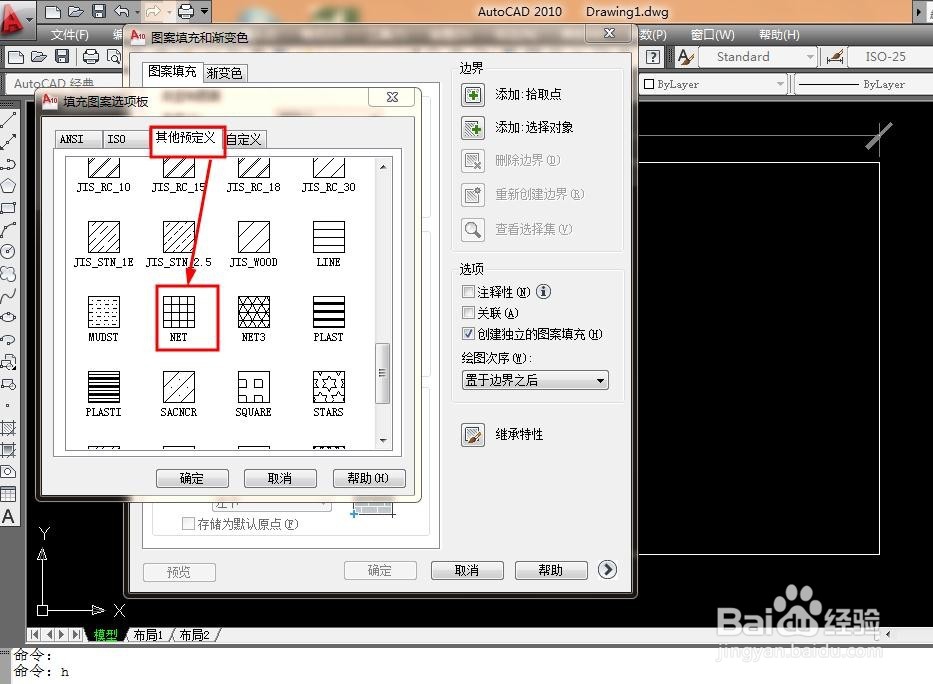
Task: Click the plot icon in standard toolbar
Action: (90, 57)
